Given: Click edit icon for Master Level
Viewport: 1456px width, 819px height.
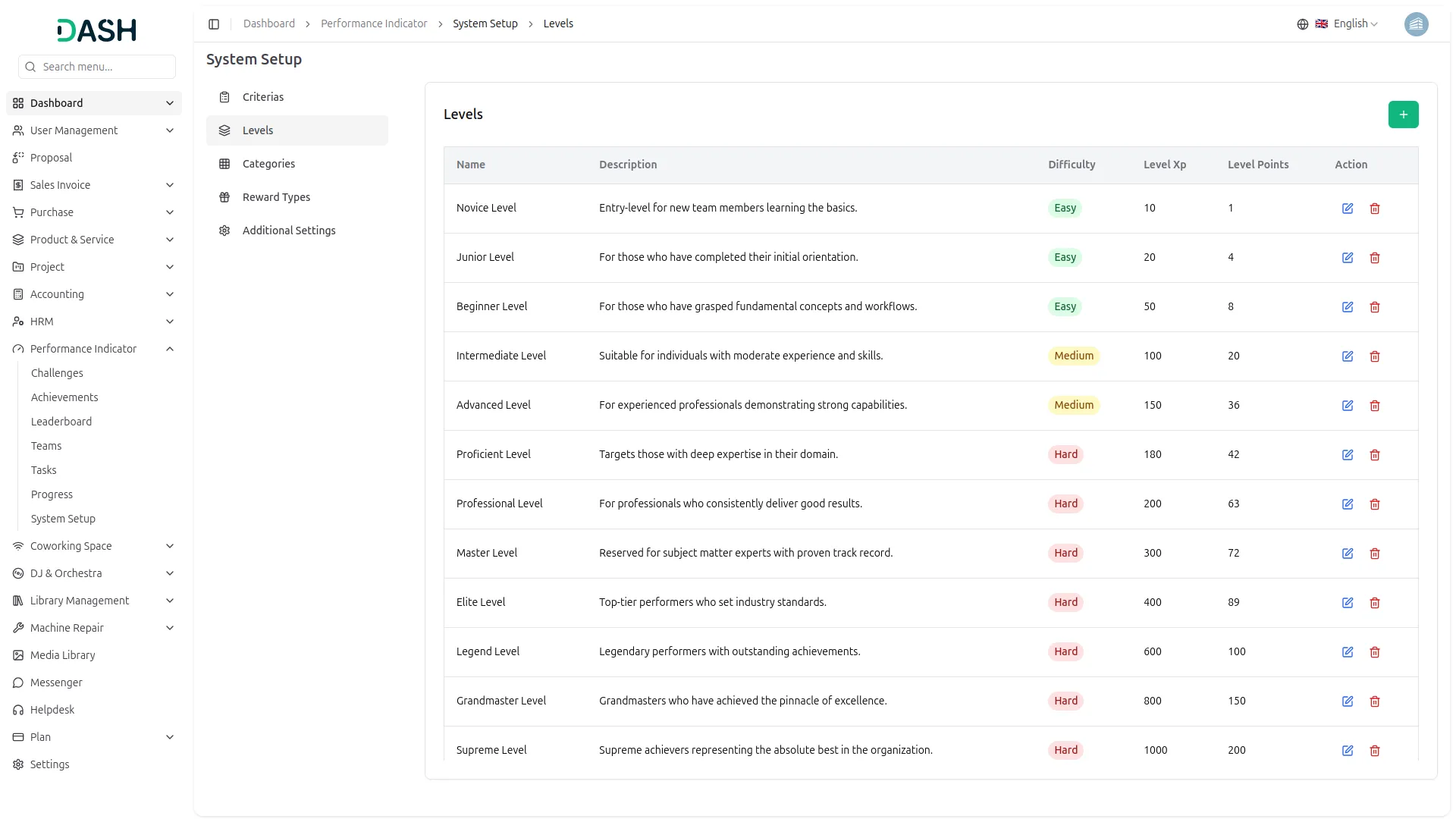Looking at the screenshot, I should click(x=1348, y=554).
